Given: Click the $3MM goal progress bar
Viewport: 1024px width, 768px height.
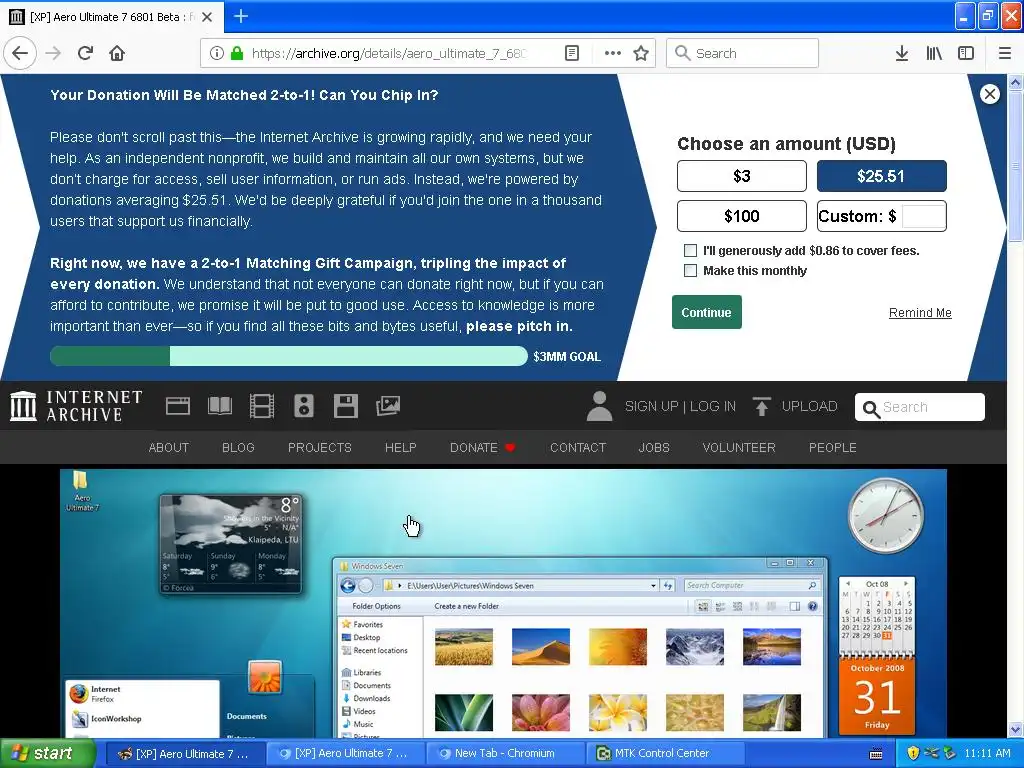Looking at the screenshot, I should click(289, 356).
